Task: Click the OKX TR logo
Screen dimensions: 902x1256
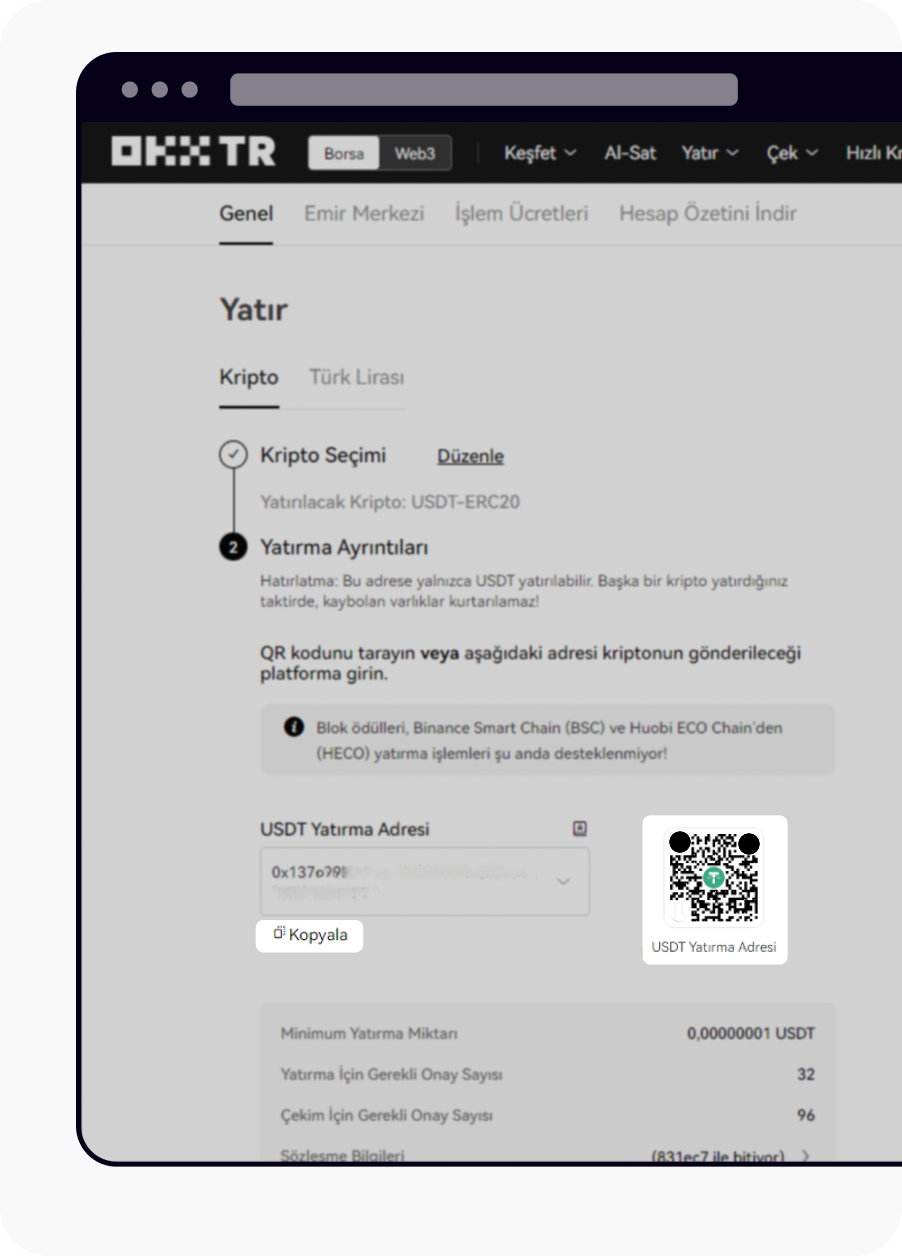Action: (x=193, y=152)
